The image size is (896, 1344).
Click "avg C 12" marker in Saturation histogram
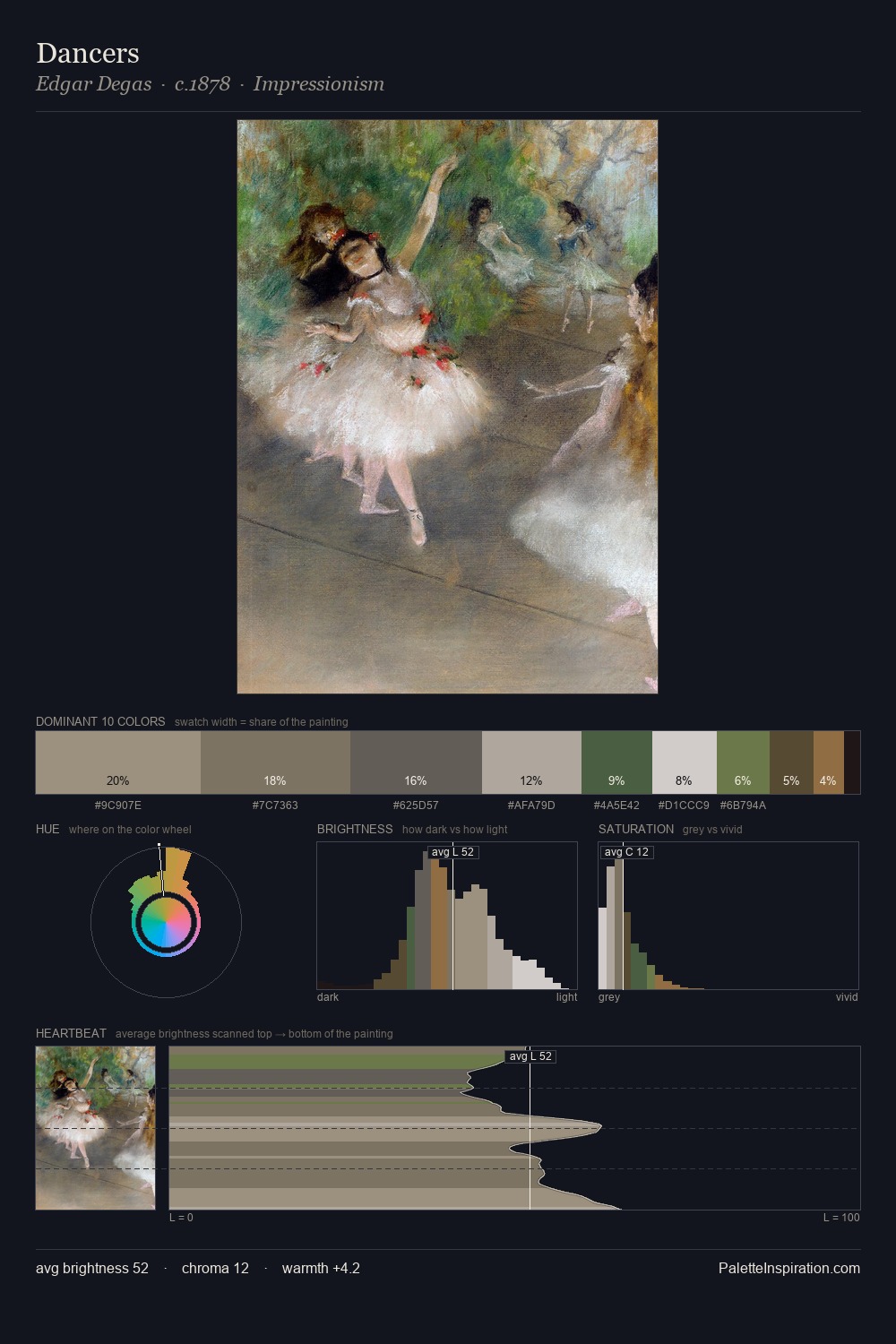pos(626,852)
